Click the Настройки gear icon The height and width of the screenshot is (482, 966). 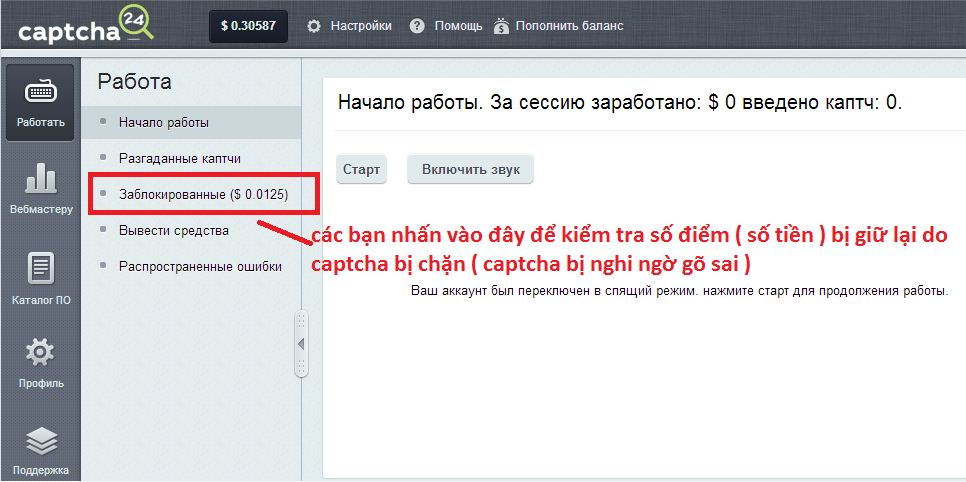point(314,27)
